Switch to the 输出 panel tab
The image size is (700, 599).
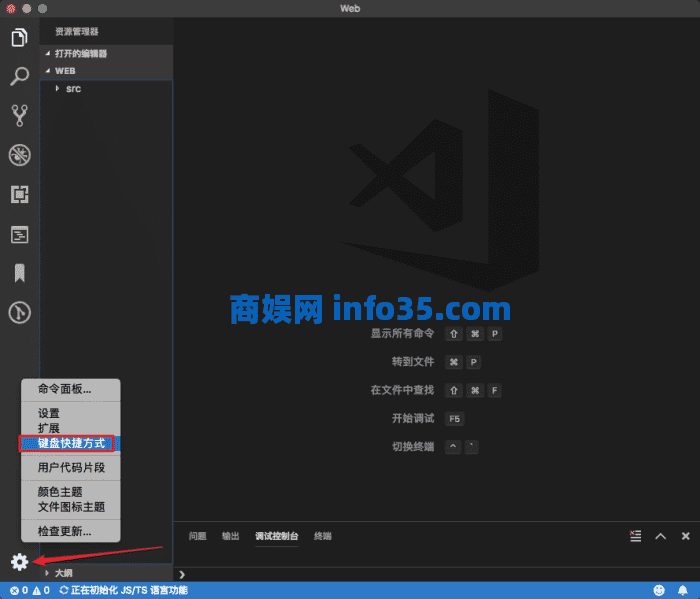coord(230,536)
